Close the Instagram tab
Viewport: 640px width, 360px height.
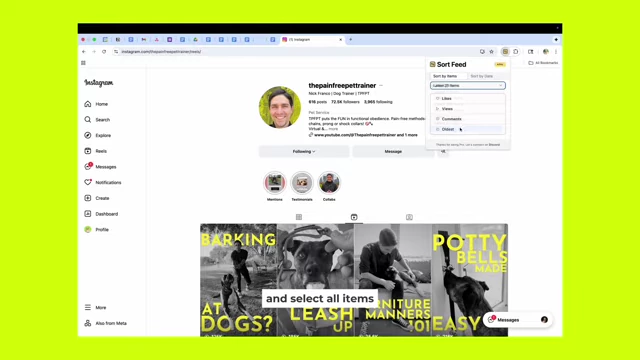pos(340,40)
